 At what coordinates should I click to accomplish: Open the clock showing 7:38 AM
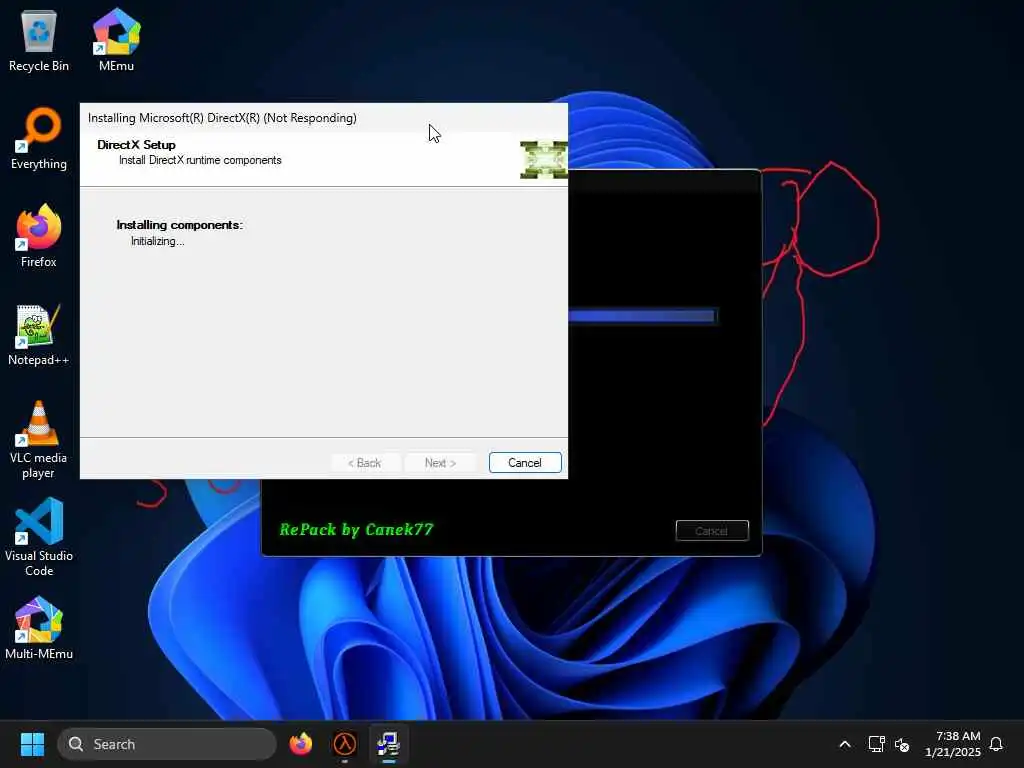pos(953,744)
